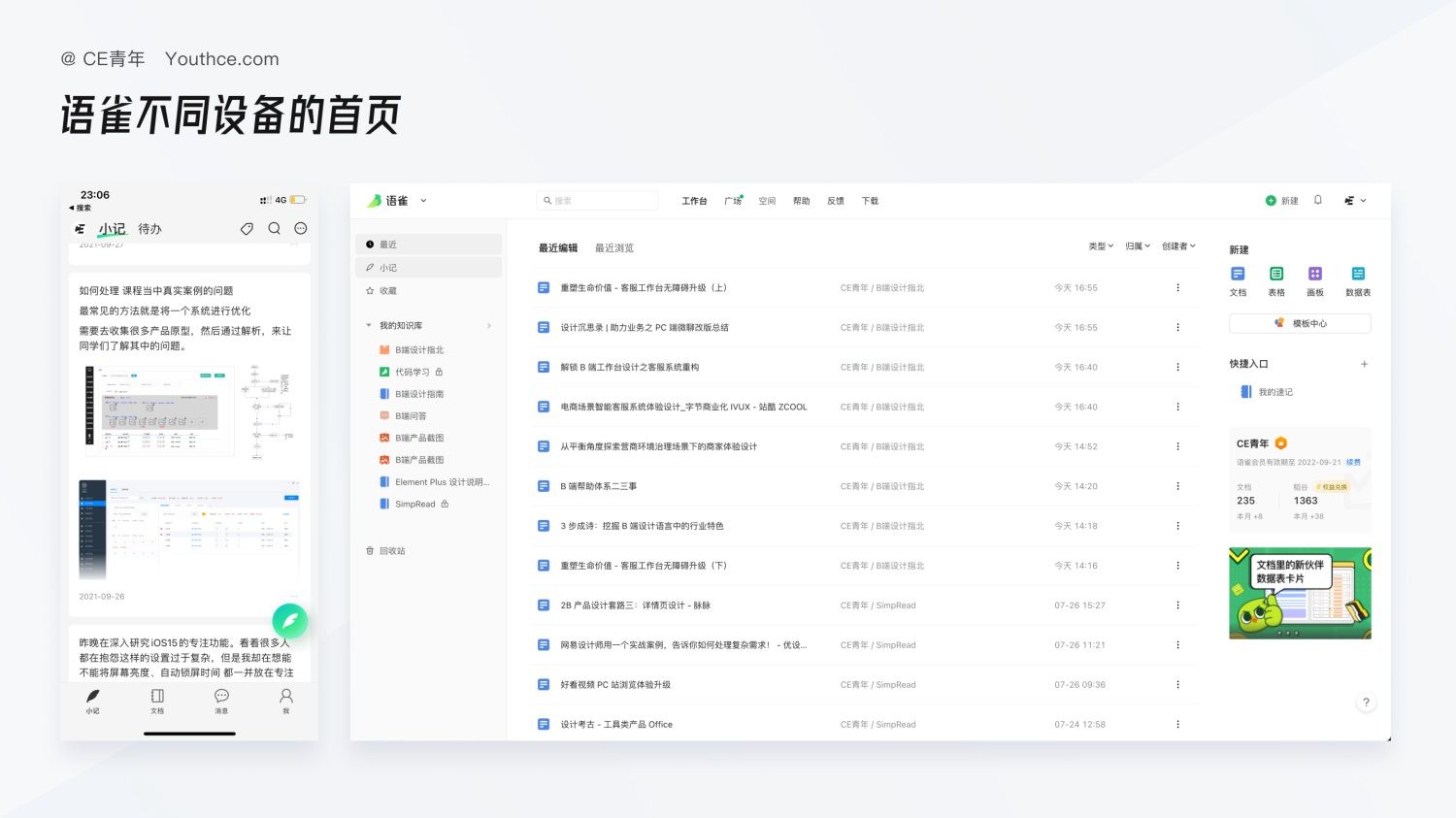Open the 空间 menu item
This screenshot has height=818, width=1456.
[767, 201]
